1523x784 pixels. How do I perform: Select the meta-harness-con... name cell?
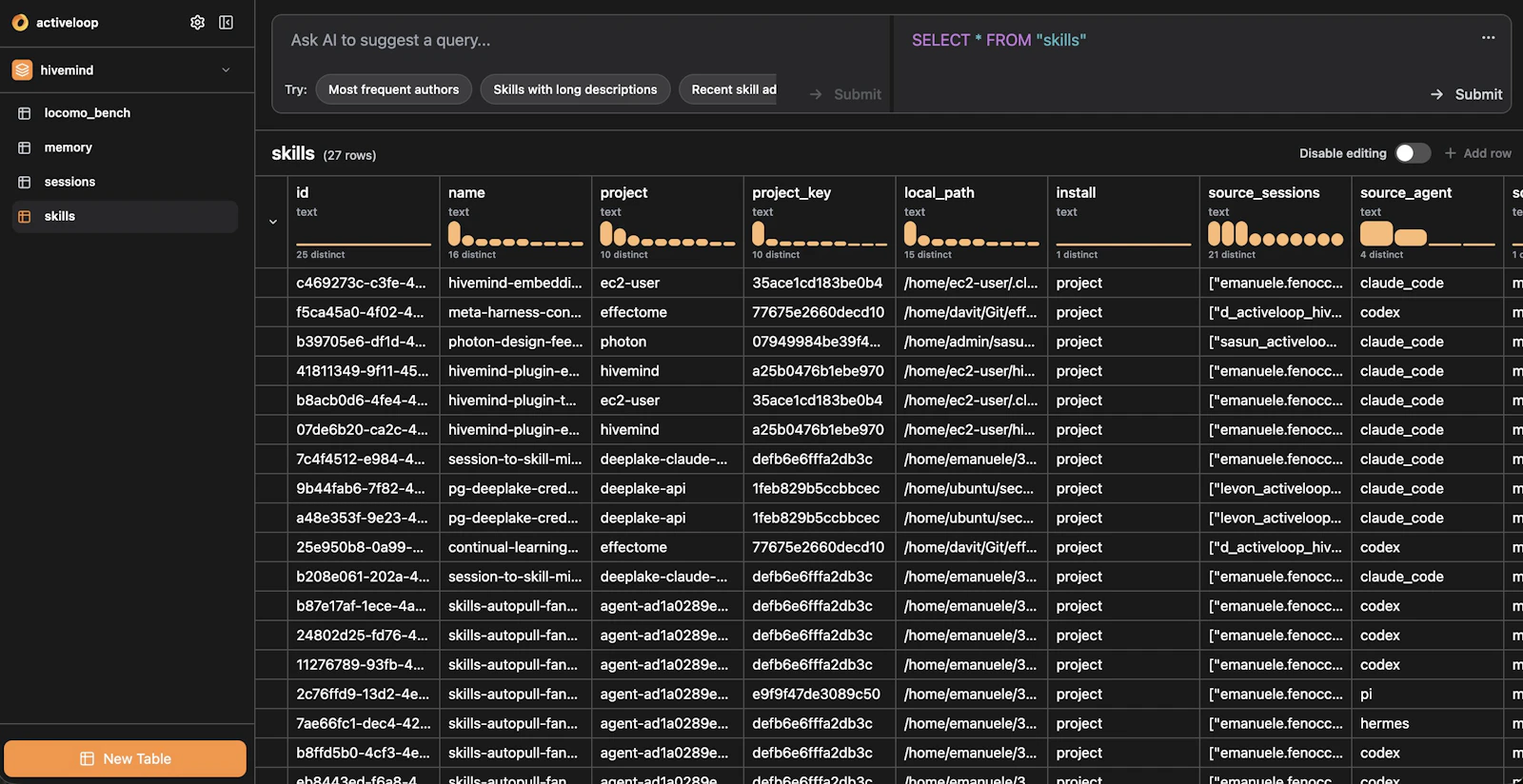tap(515, 312)
